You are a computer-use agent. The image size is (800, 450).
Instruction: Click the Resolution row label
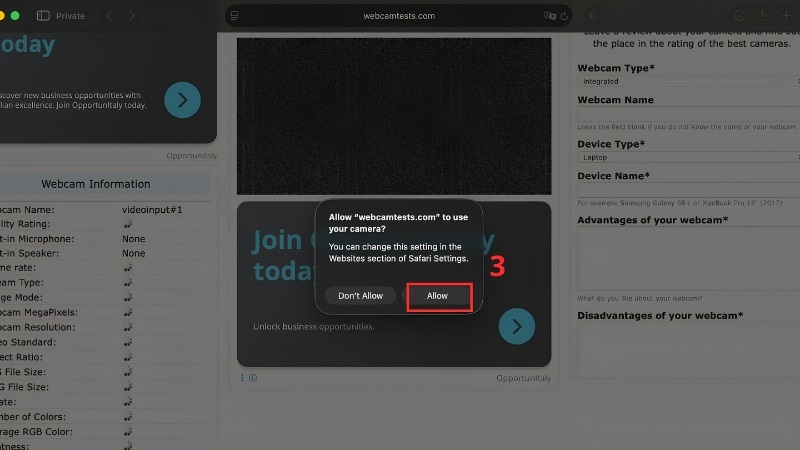click(x=37, y=327)
